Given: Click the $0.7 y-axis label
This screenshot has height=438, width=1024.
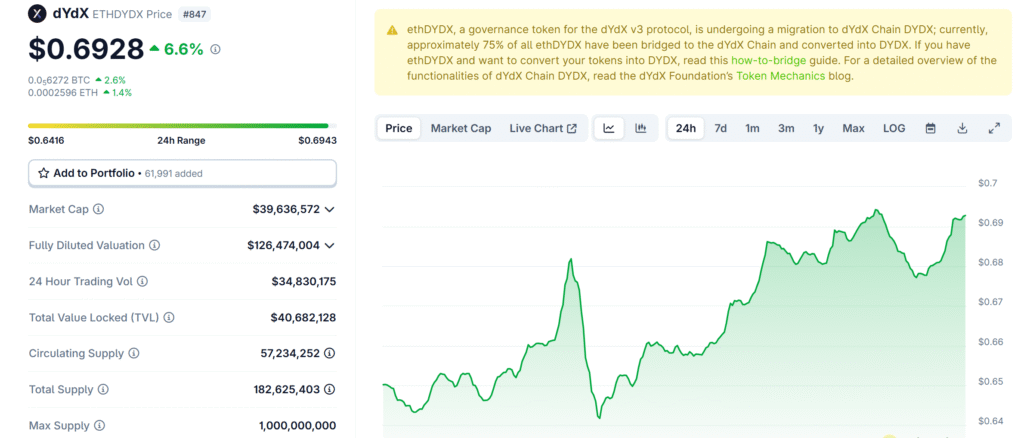Looking at the screenshot, I should (x=988, y=183).
